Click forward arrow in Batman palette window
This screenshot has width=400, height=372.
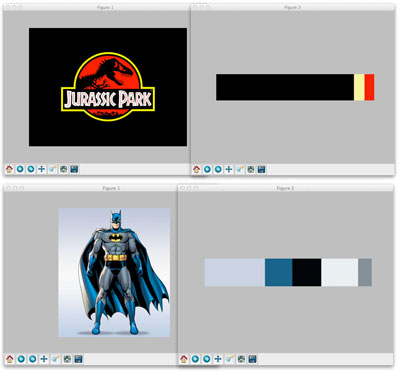[206, 359]
